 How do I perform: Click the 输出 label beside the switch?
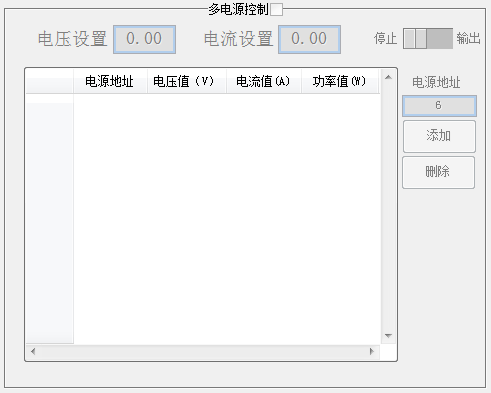click(468, 39)
